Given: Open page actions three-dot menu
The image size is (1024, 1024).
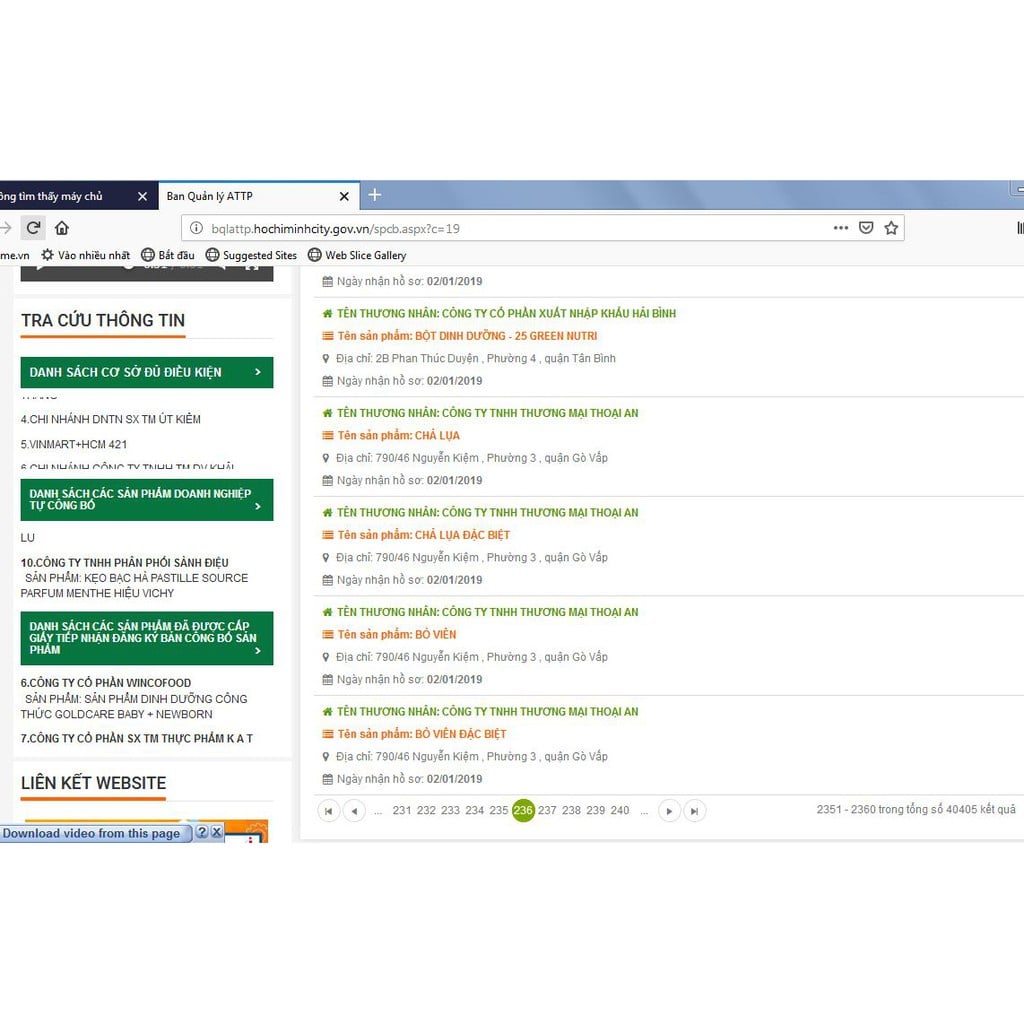Looking at the screenshot, I should pyautogui.click(x=841, y=228).
